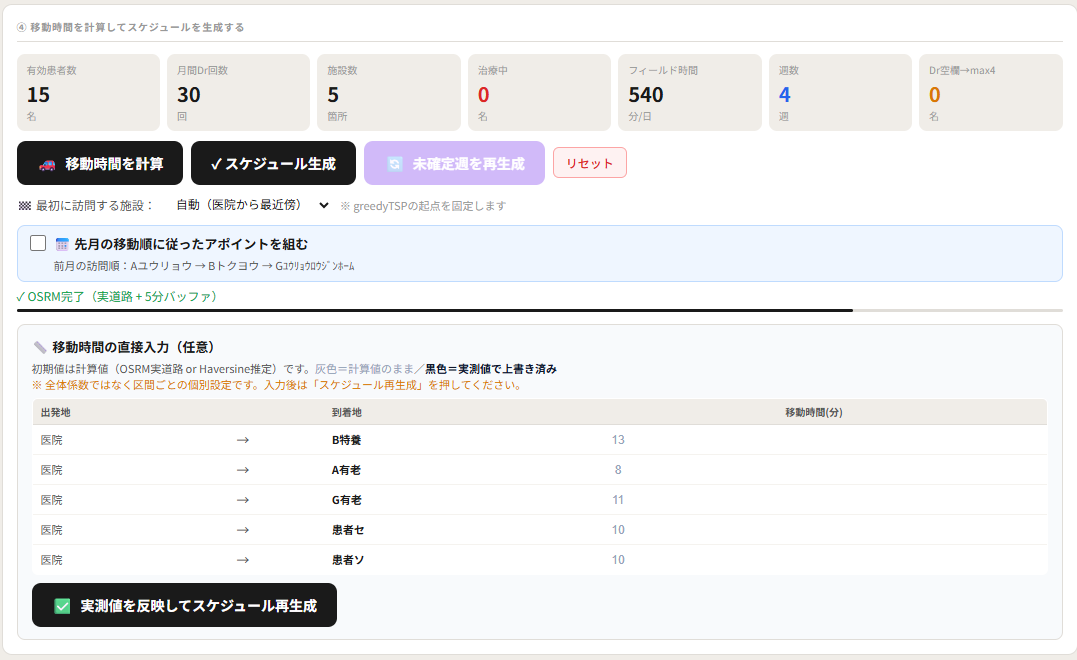Click the pencil icon beside 移動時間の直接入力
Image resolution: width=1077 pixels, height=660 pixels.
[x=40, y=348]
